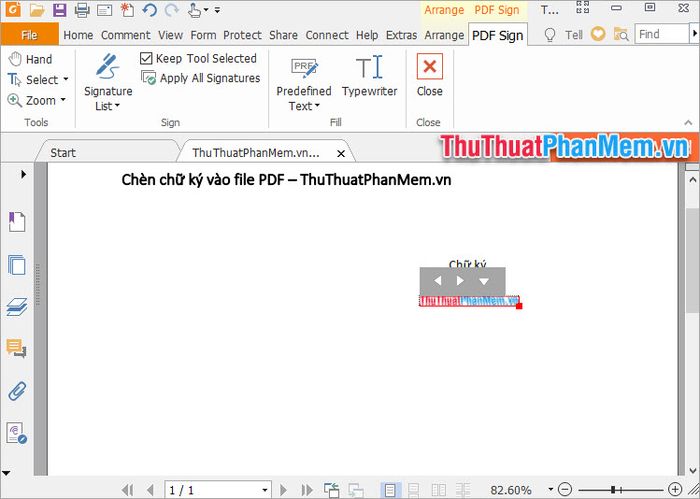This screenshot has width=700, height=499.
Task: Open the Help ribbon tab
Action: [x=367, y=35]
